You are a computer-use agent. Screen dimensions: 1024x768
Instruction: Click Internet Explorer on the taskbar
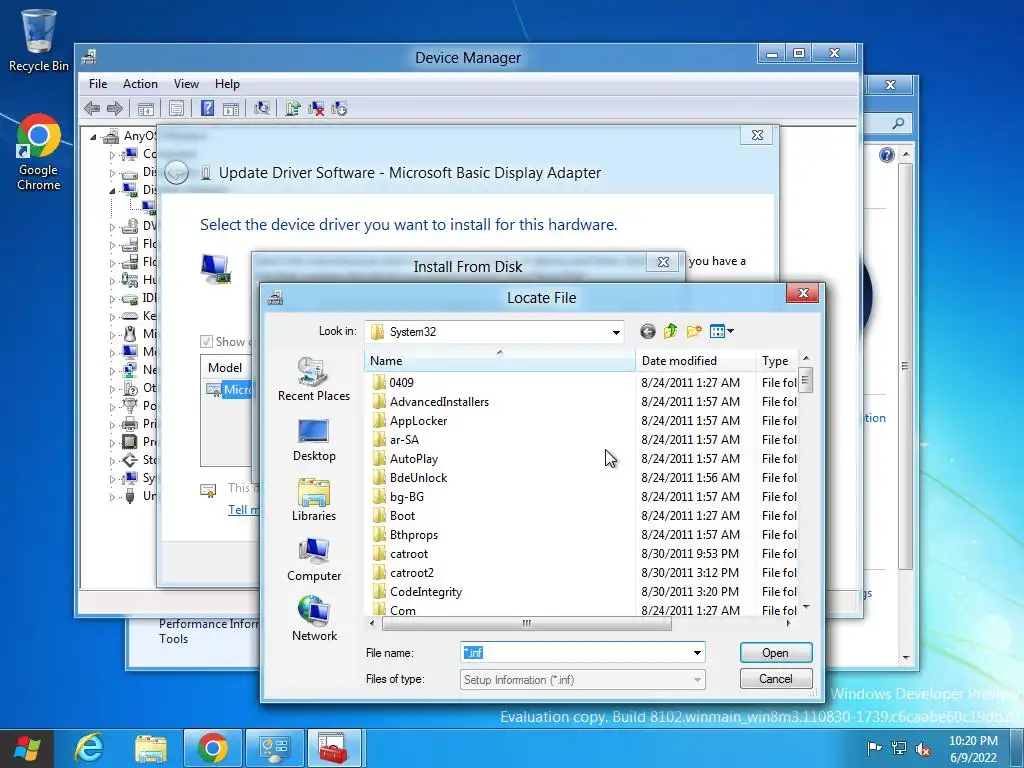pos(89,748)
